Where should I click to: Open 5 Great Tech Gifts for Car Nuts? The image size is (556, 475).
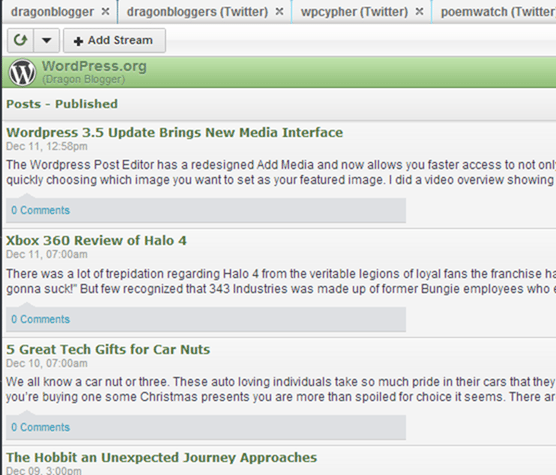coord(108,350)
